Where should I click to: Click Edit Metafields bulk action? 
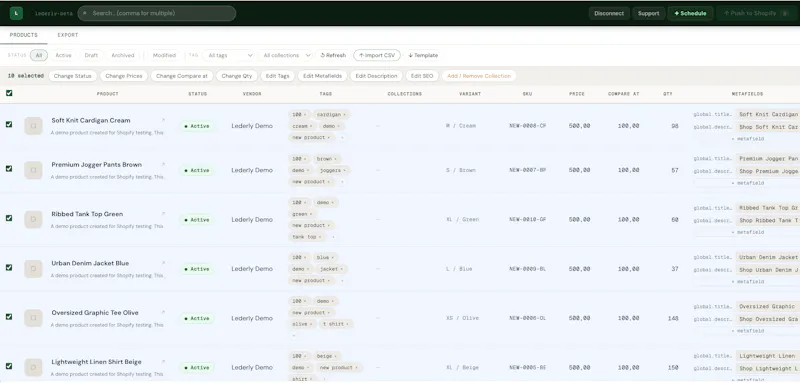(322, 76)
